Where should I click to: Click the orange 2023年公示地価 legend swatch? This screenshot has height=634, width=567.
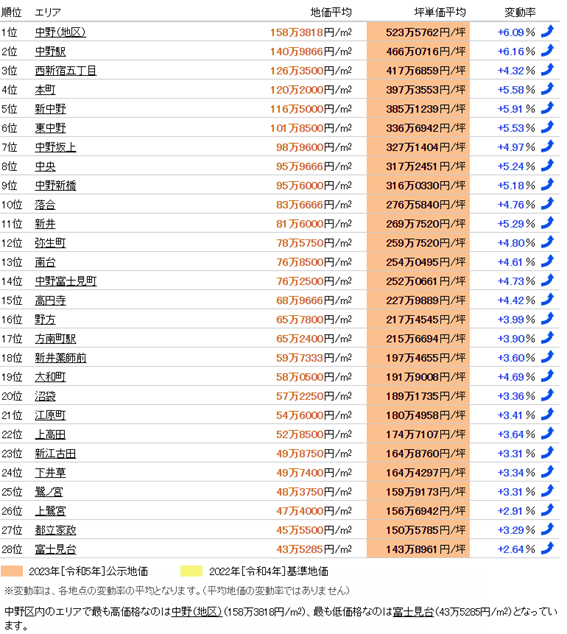pyautogui.click(x=12, y=571)
